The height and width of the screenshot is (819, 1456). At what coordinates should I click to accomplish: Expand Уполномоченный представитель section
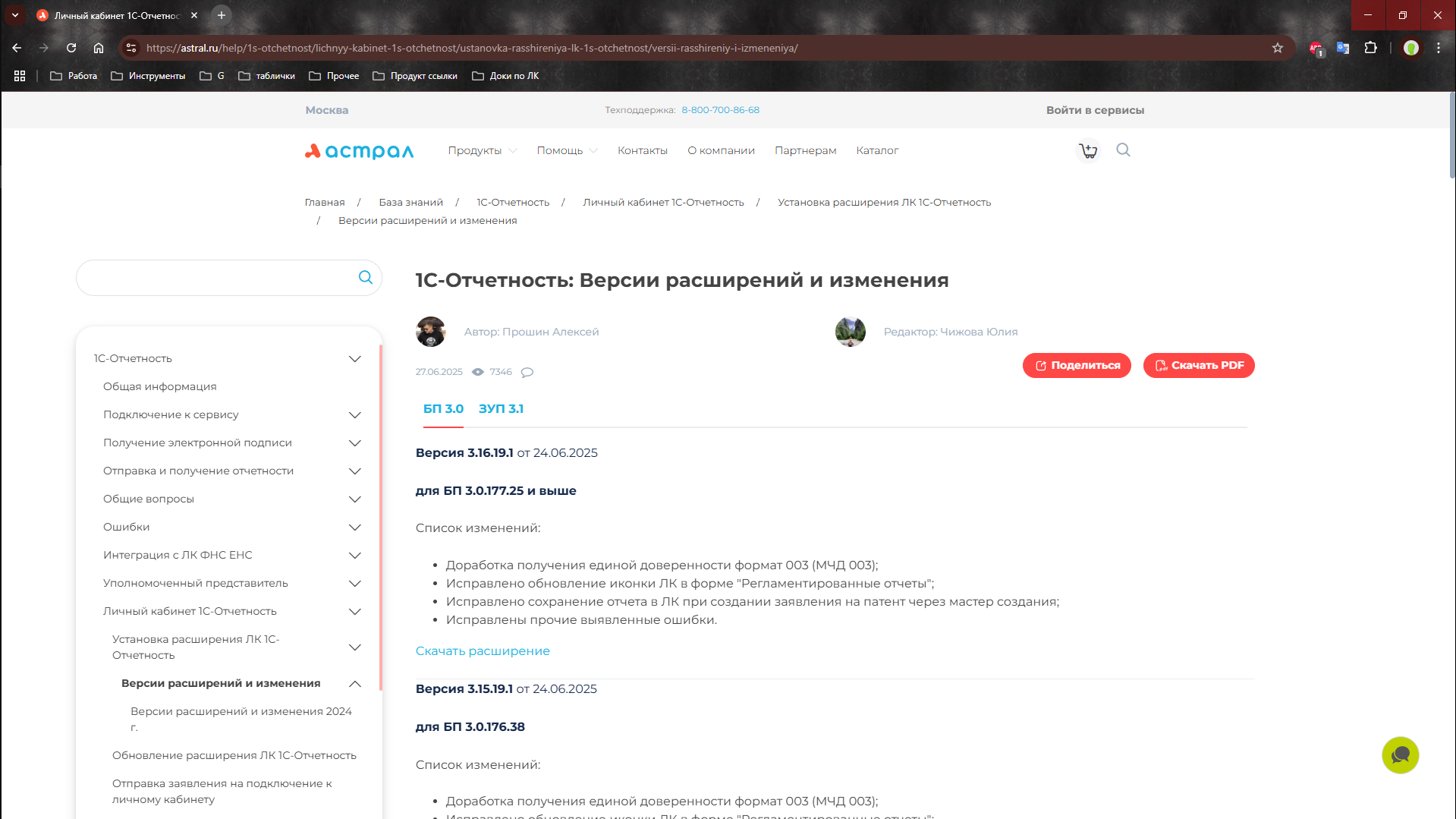pos(354,583)
